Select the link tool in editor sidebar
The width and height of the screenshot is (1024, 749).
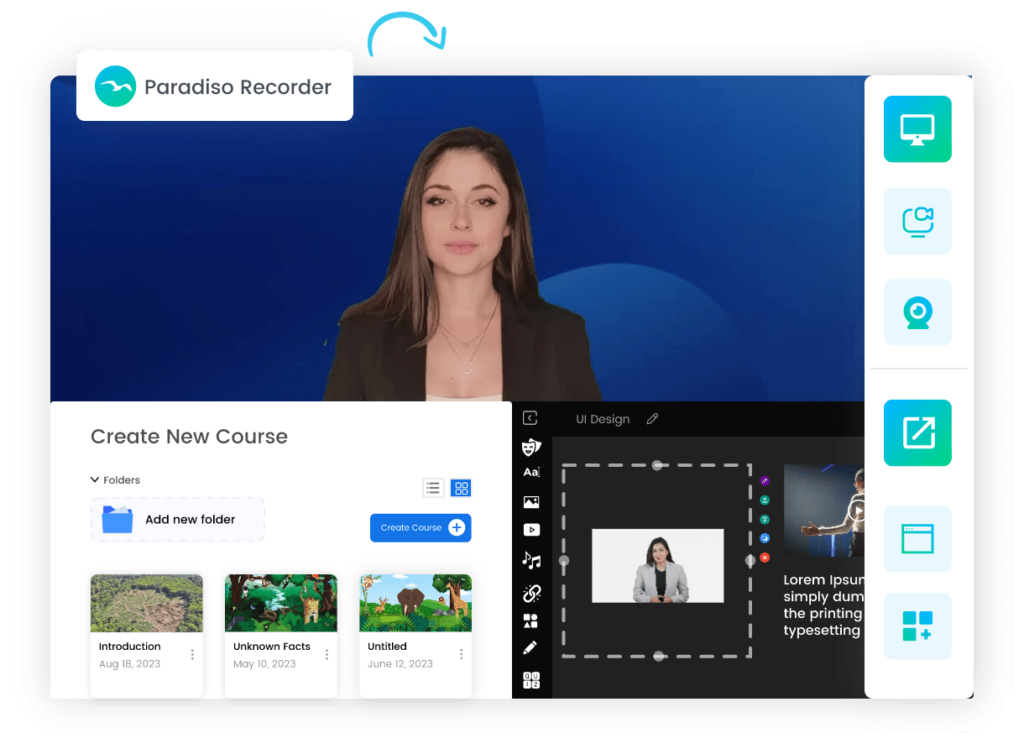click(x=531, y=593)
